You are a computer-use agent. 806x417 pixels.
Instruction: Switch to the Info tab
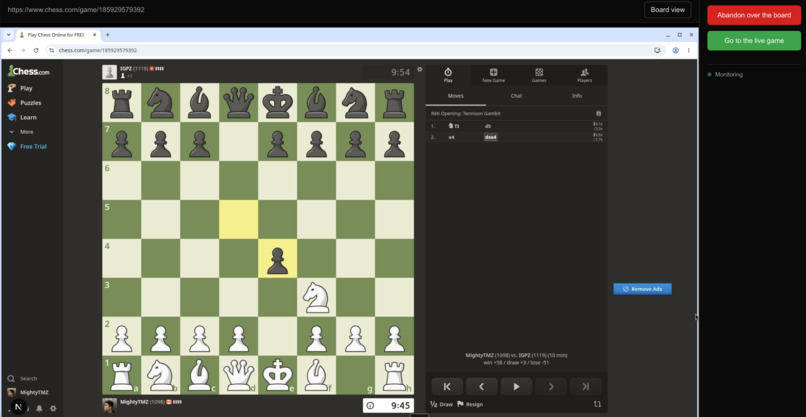(577, 96)
